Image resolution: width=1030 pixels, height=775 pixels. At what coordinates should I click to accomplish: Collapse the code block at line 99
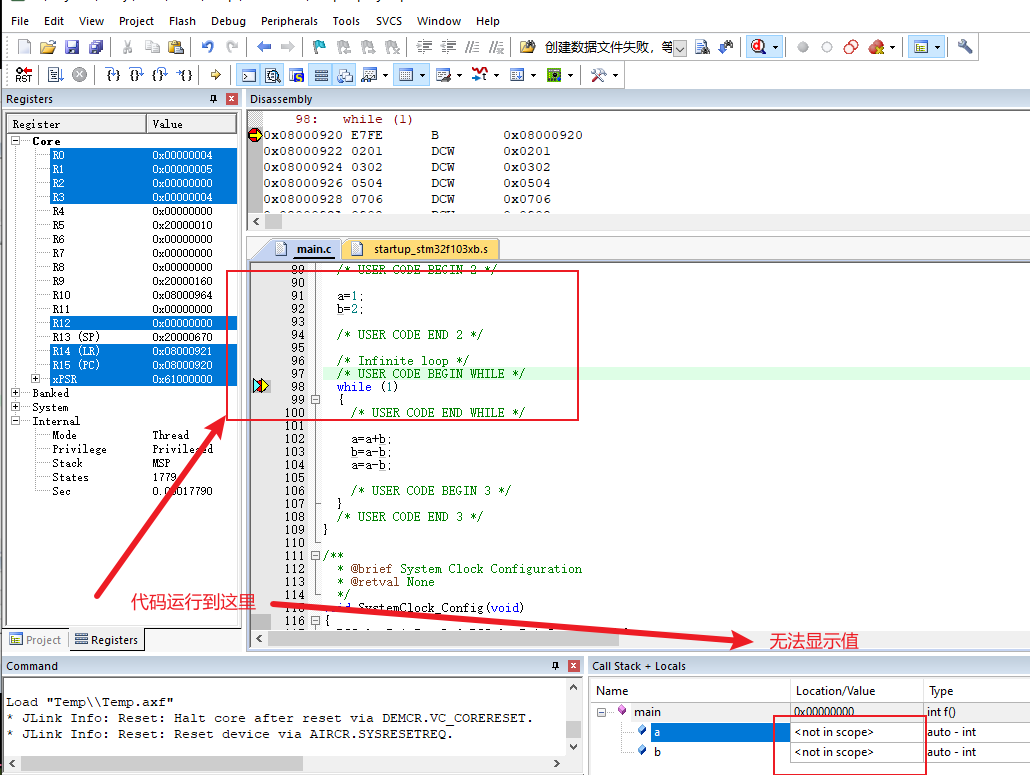pyautogui.click(x=315, y=399)
